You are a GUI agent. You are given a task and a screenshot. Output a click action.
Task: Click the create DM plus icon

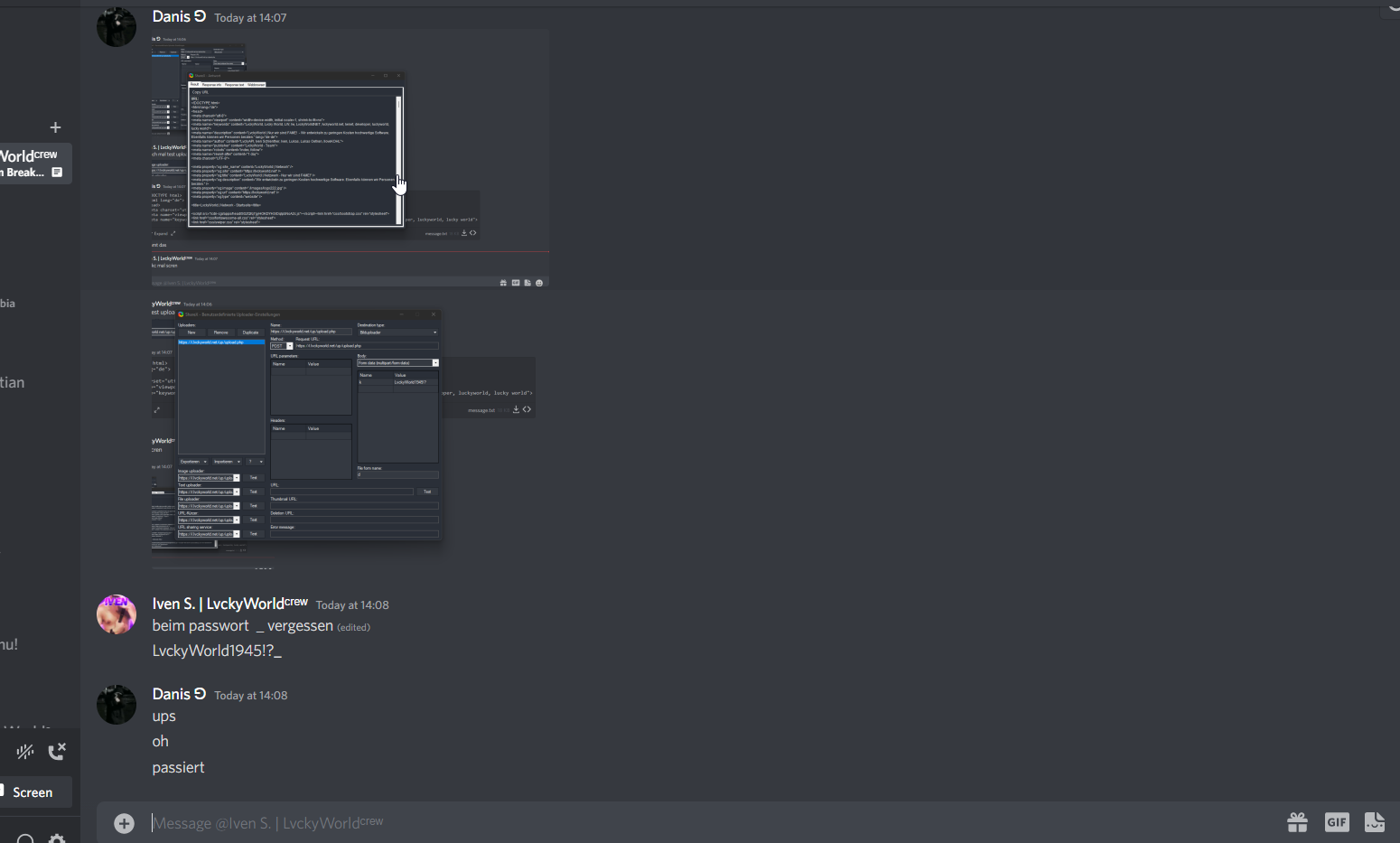tap(55, 127)
